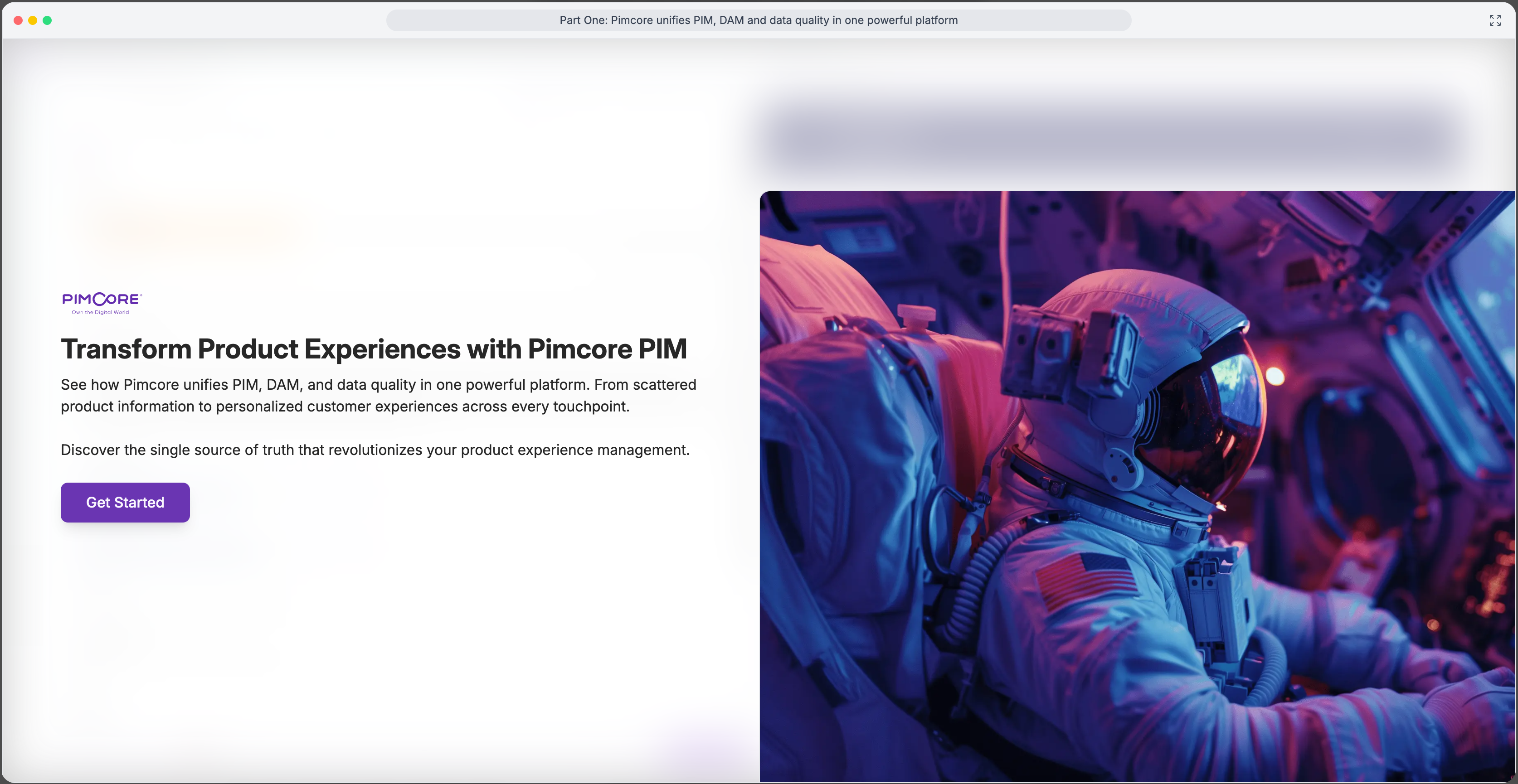Close the window with red dot
The width and height of the screenshot is (1518, 784).
point(18,20)
